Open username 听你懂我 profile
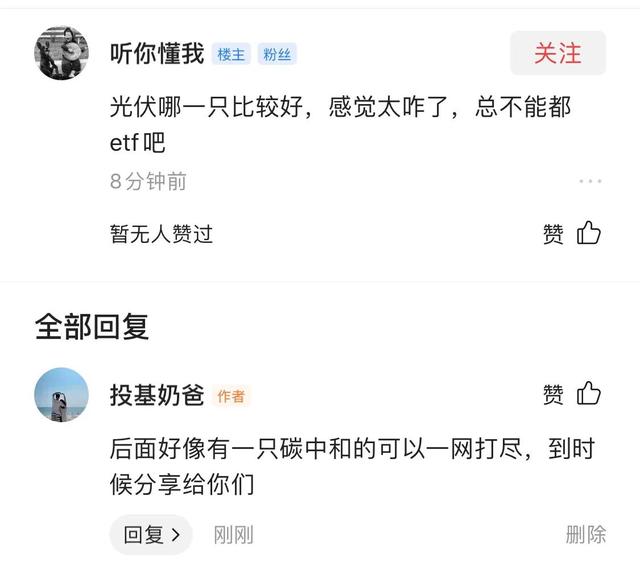 click(x=157, y=54)
